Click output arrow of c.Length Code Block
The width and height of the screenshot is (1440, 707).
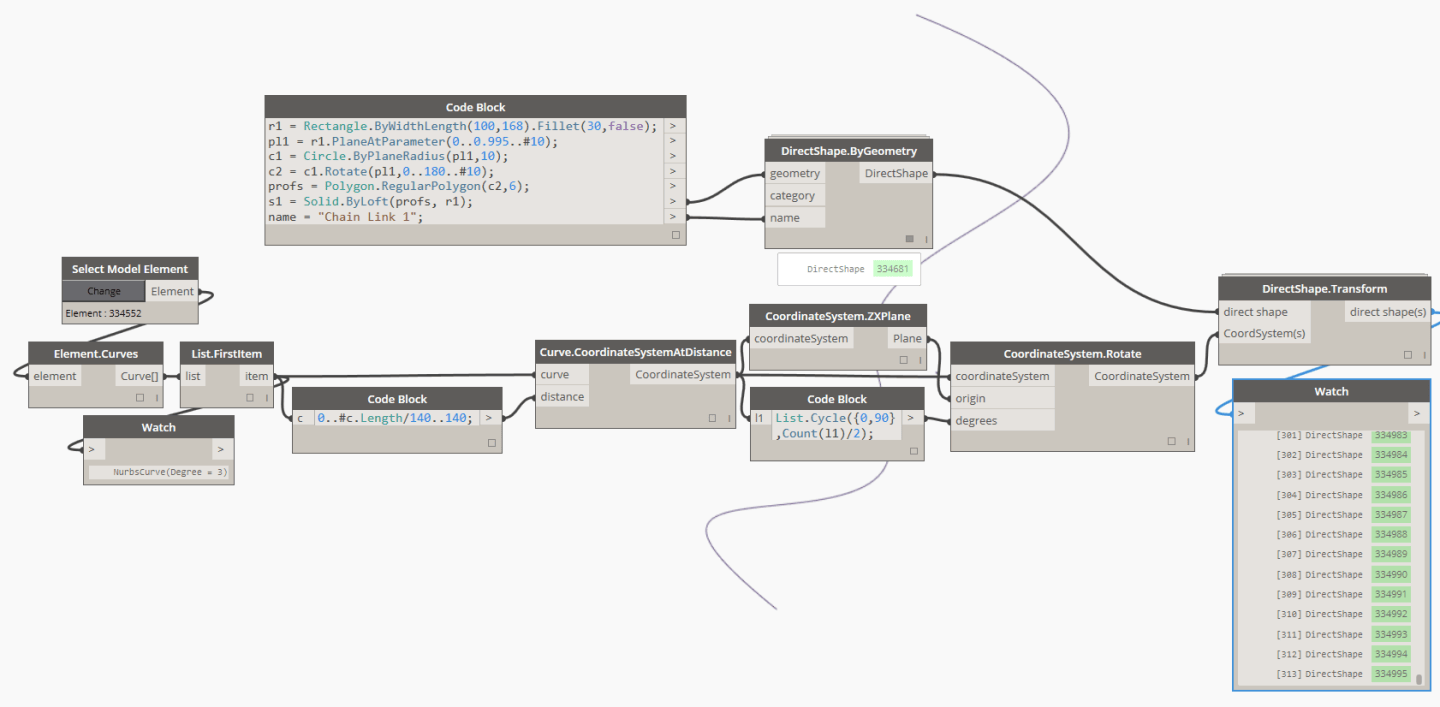coord(488,418)
